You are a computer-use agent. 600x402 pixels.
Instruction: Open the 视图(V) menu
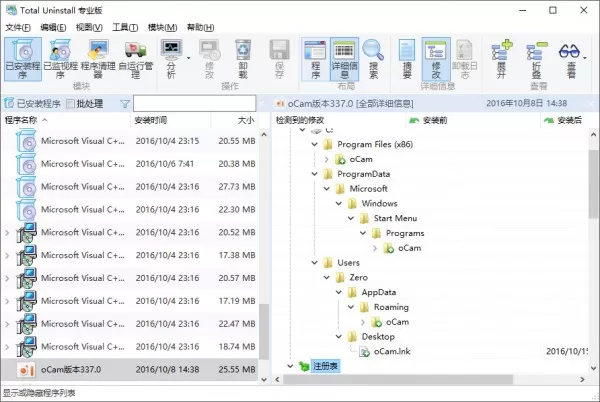[x=89, y=27]
